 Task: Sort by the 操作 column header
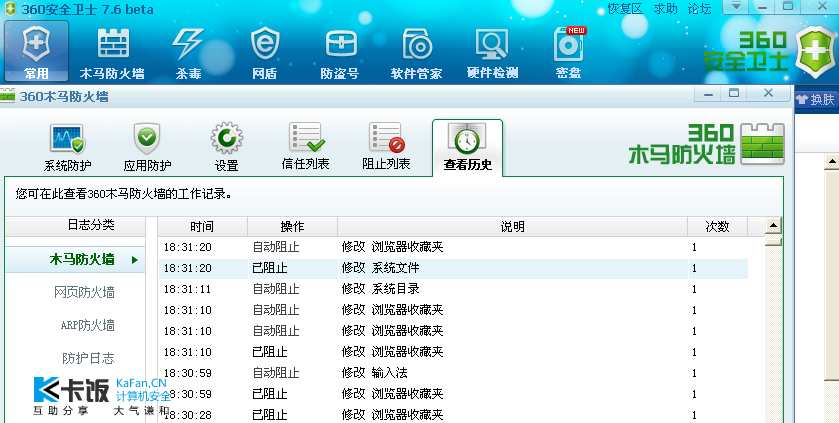[x=292, y=227]
